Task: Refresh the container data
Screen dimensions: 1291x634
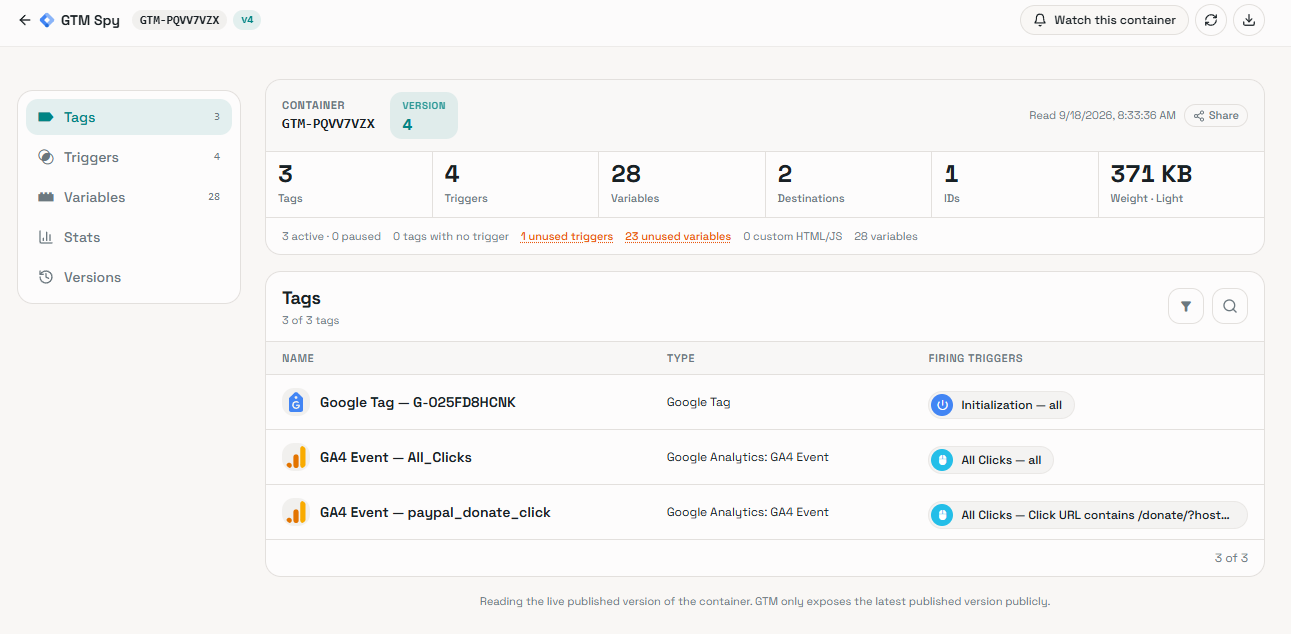Action: (x=1211, y=20)
